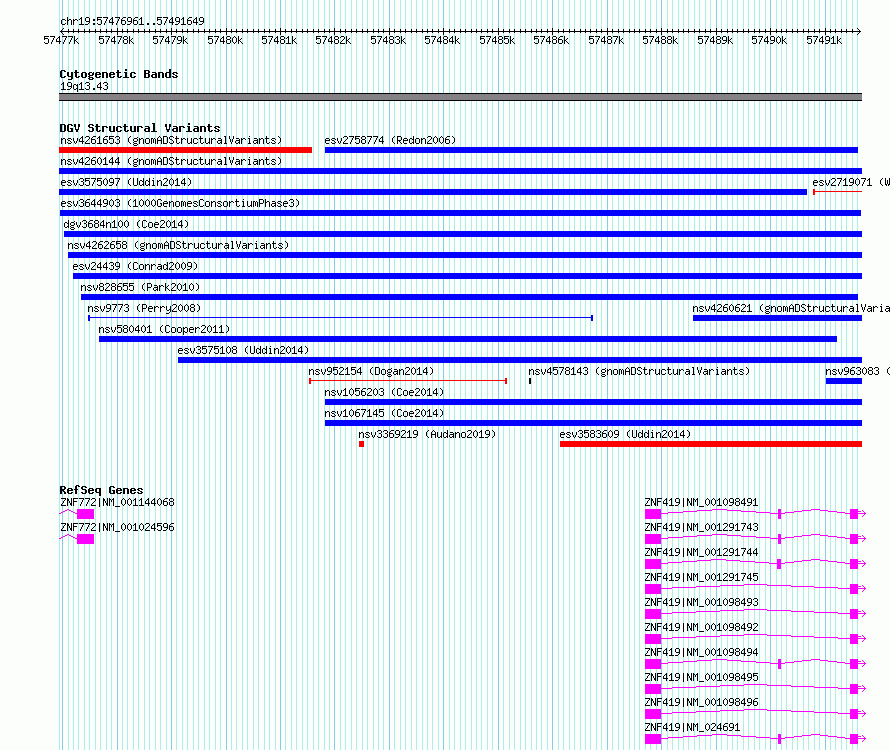Select the esv2758774 (Redon2006) label
The height and width of the screenshot is (750, 890).
point(390,140)
